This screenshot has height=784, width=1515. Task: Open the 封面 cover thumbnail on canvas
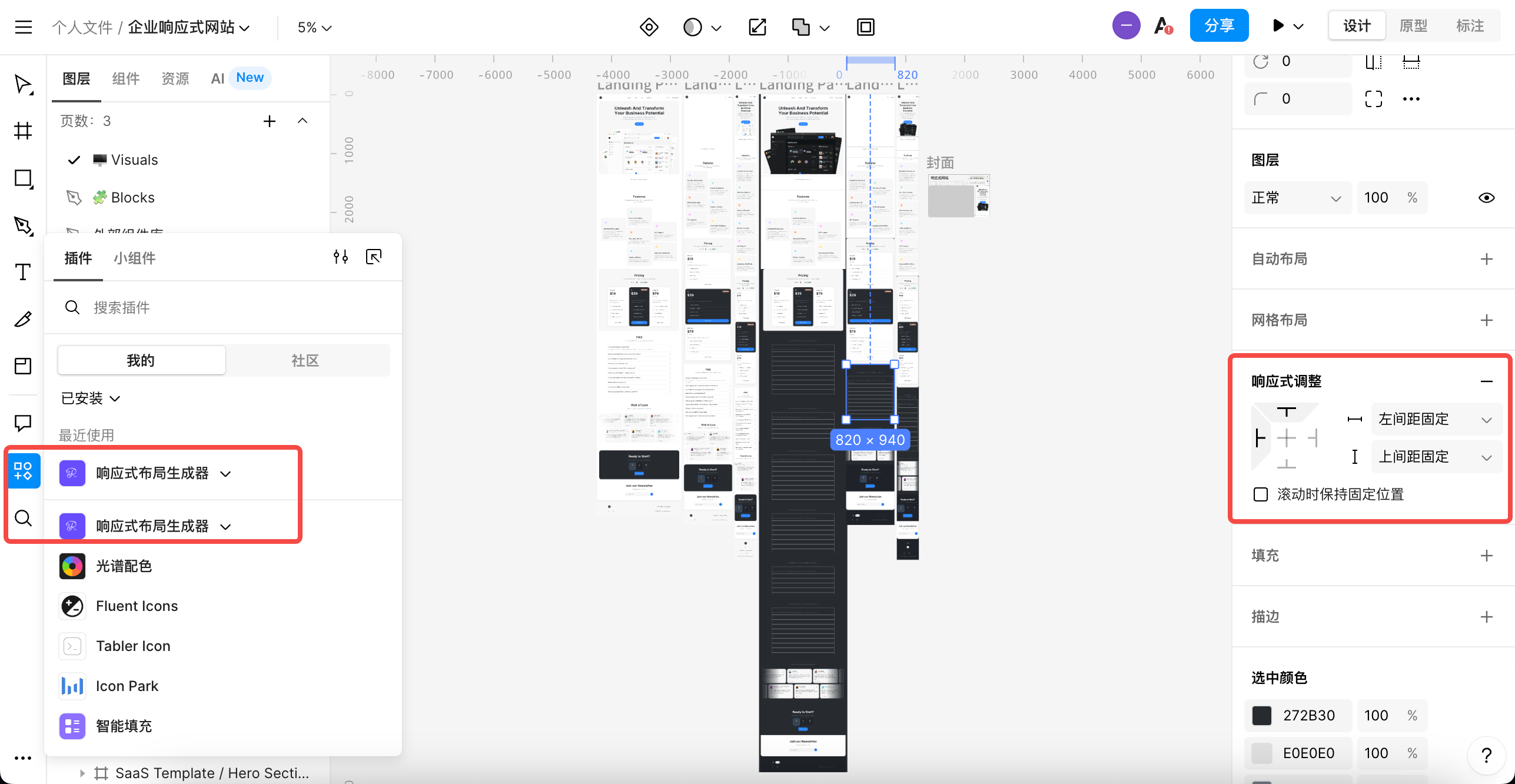tap(958, 195)
